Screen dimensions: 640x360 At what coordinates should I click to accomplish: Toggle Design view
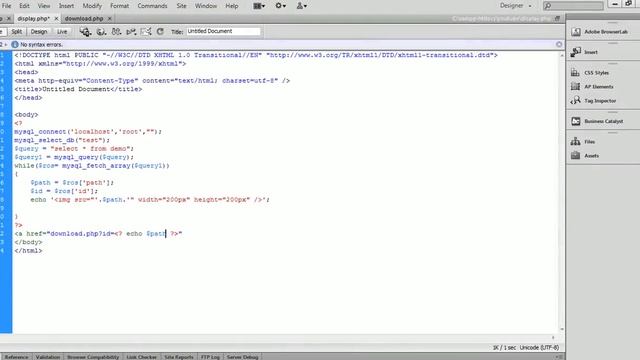pos(39,31)
